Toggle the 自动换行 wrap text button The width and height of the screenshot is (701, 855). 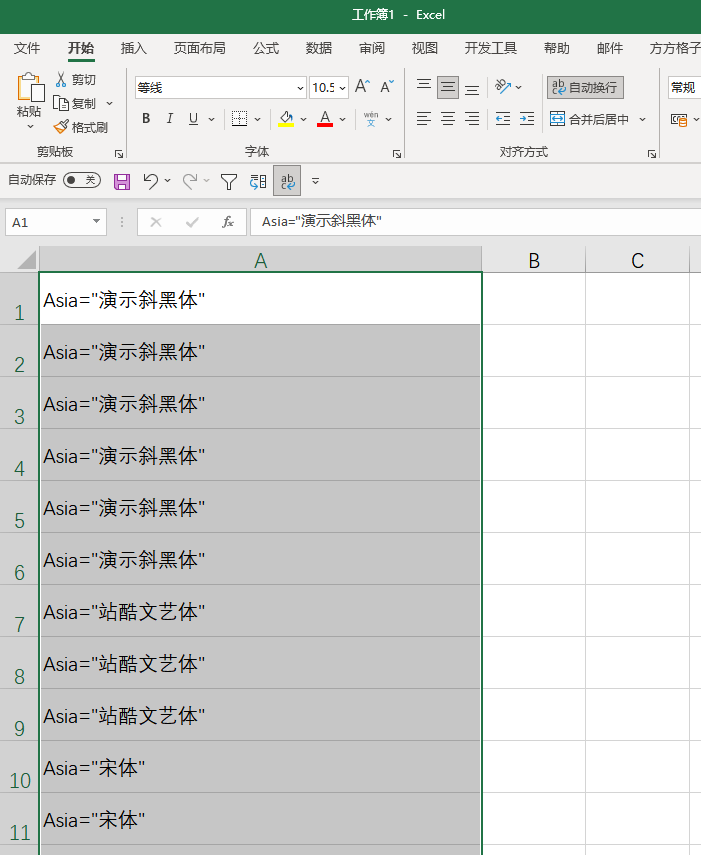(585, 87)
